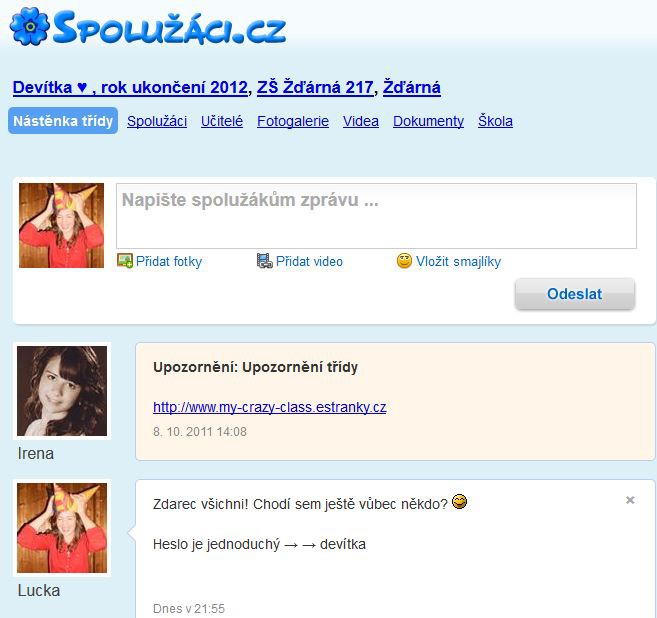The image size is (657, 618).
Task: Open the Spolužáci.cz logo text
Action: click(170, 27)
